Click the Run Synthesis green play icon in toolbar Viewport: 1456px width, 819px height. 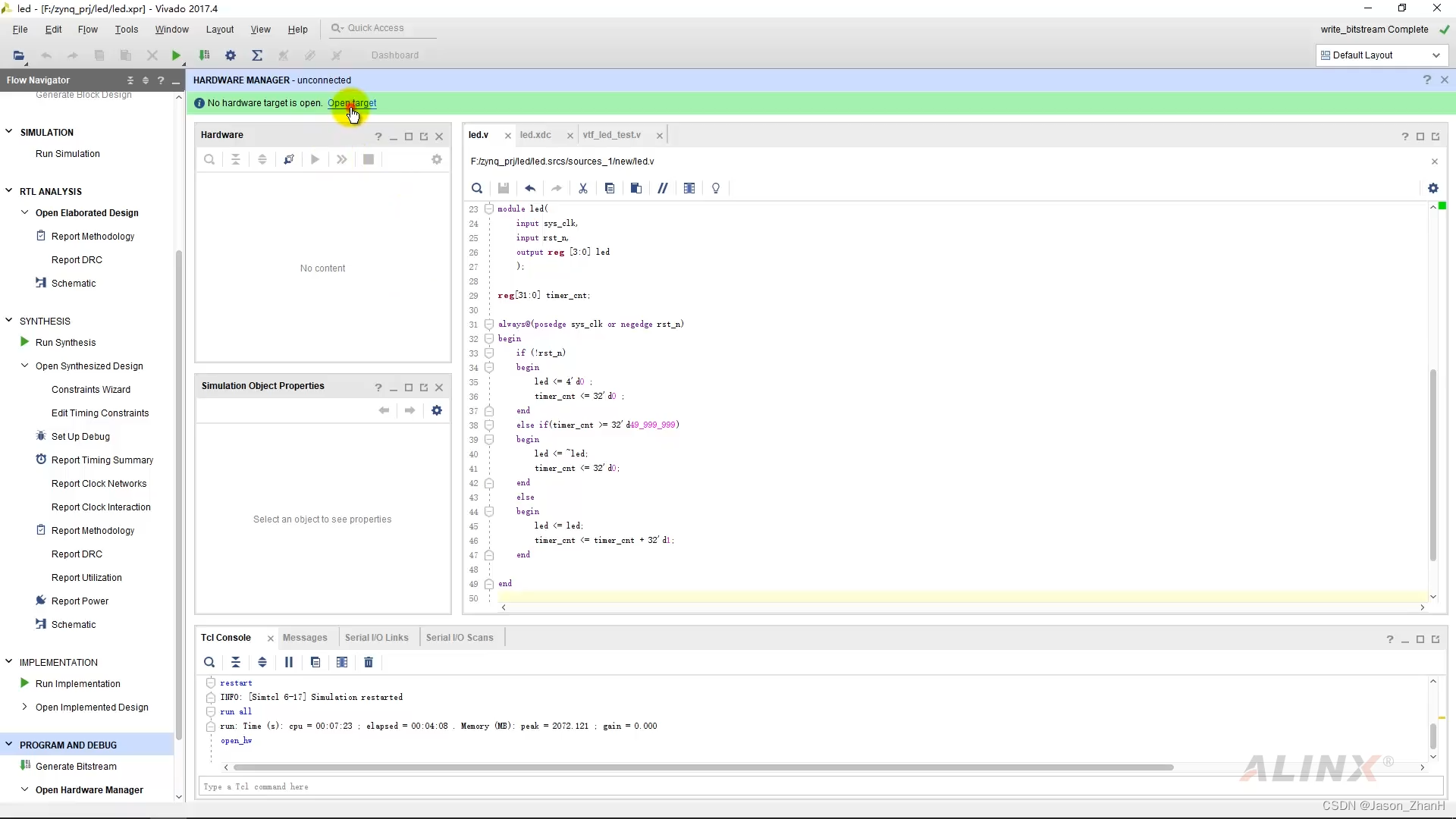pos(176,55)
